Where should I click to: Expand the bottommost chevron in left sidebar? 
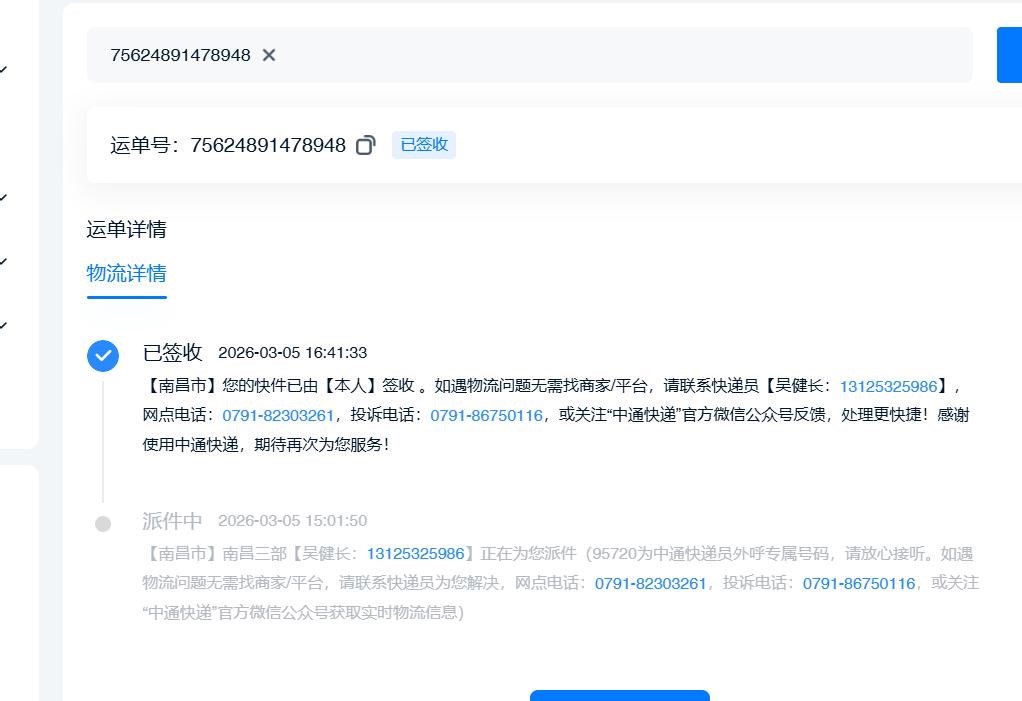pos(4,325)
